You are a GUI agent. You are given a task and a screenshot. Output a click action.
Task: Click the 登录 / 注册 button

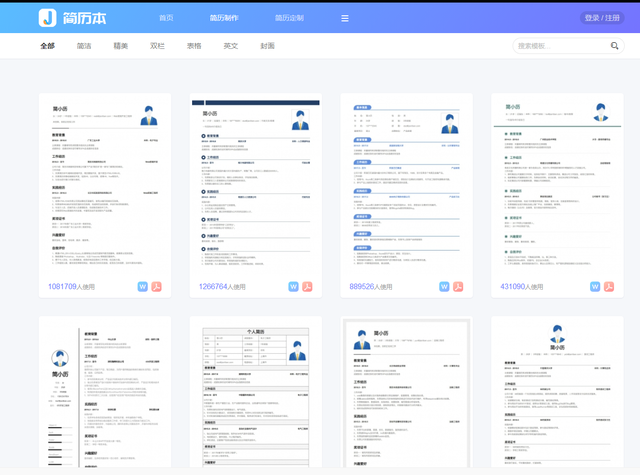[x=602, y=18]
